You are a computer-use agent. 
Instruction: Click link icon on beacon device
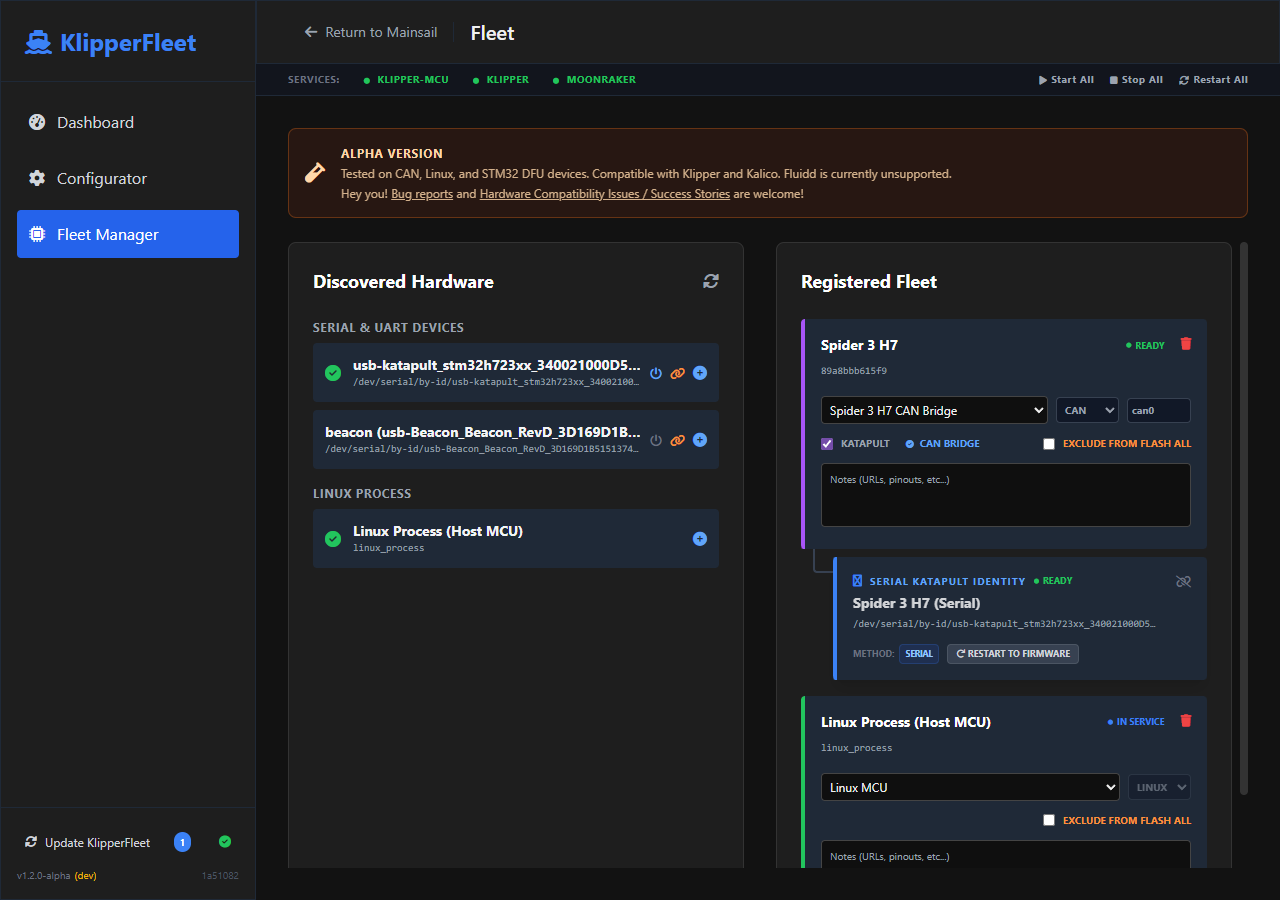(678, 440)
